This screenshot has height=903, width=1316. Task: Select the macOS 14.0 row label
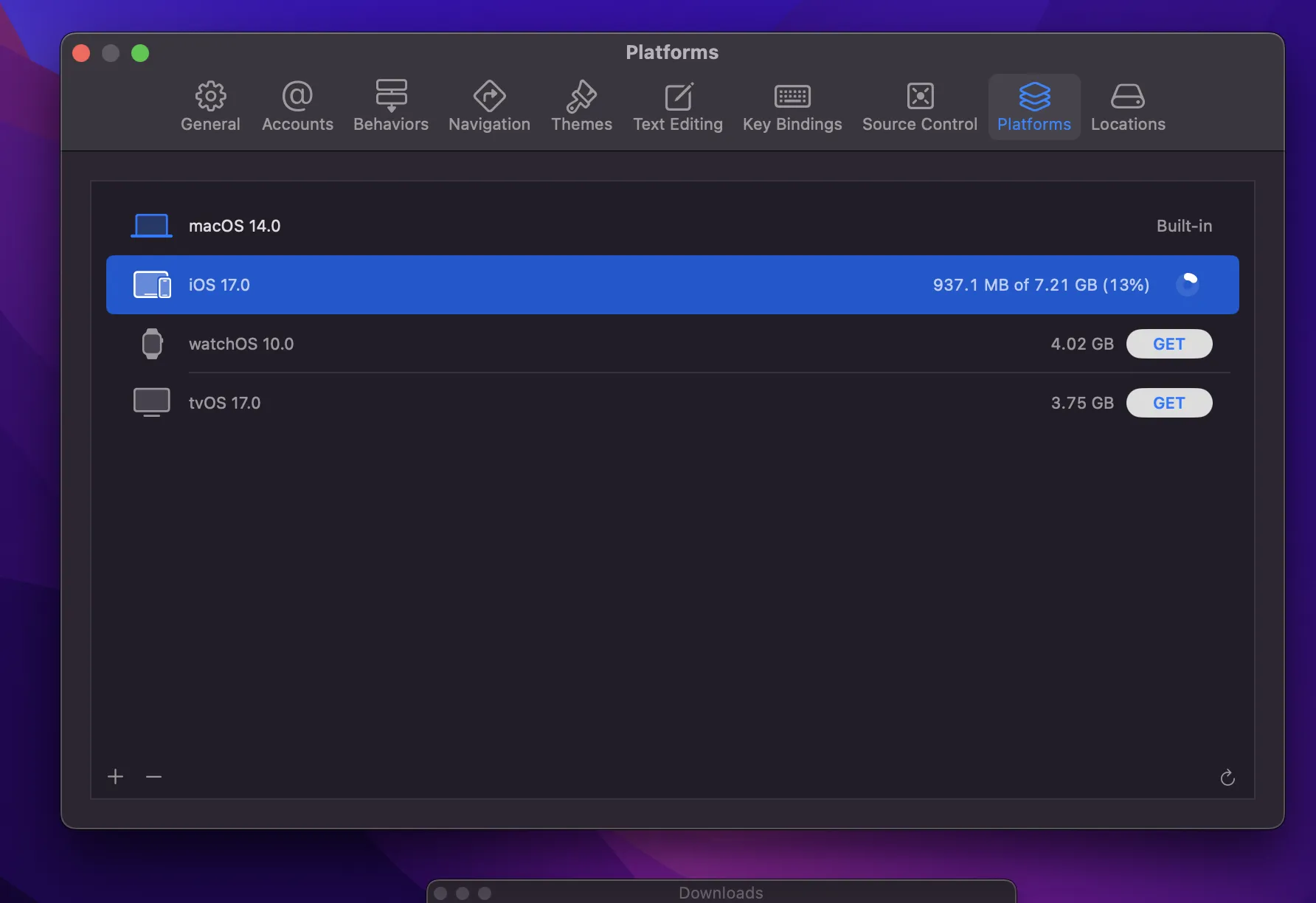click(x=235, y=226)
